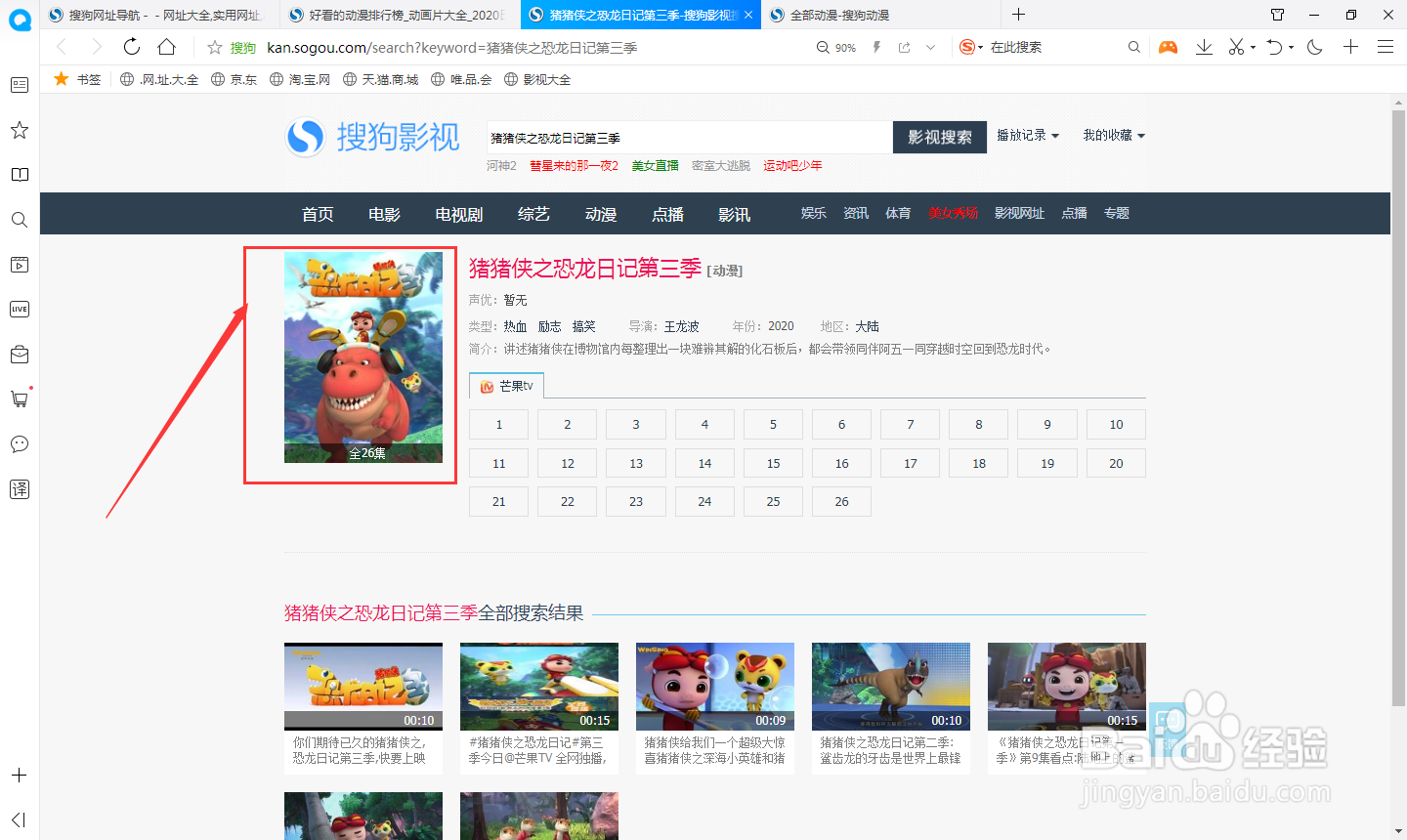Open the video player sidebar icon
This screenshot has height=840, width=1407.
click(20, 265)
